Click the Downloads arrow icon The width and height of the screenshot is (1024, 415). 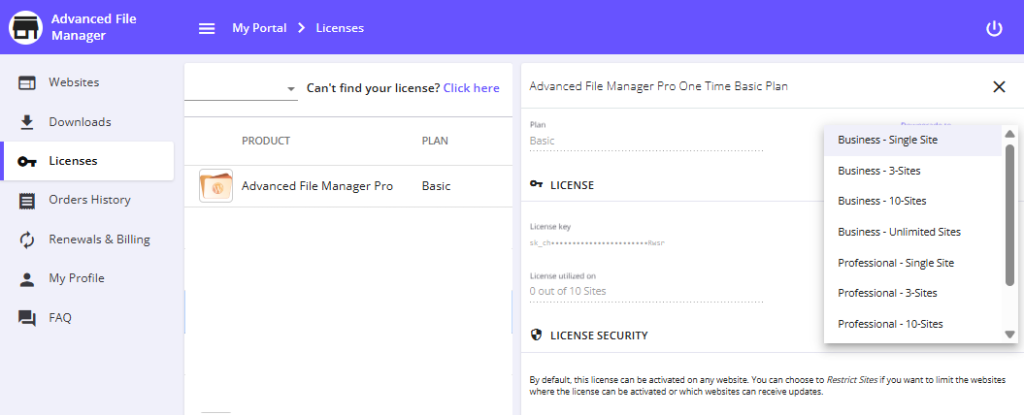click(x=27, y=122)
